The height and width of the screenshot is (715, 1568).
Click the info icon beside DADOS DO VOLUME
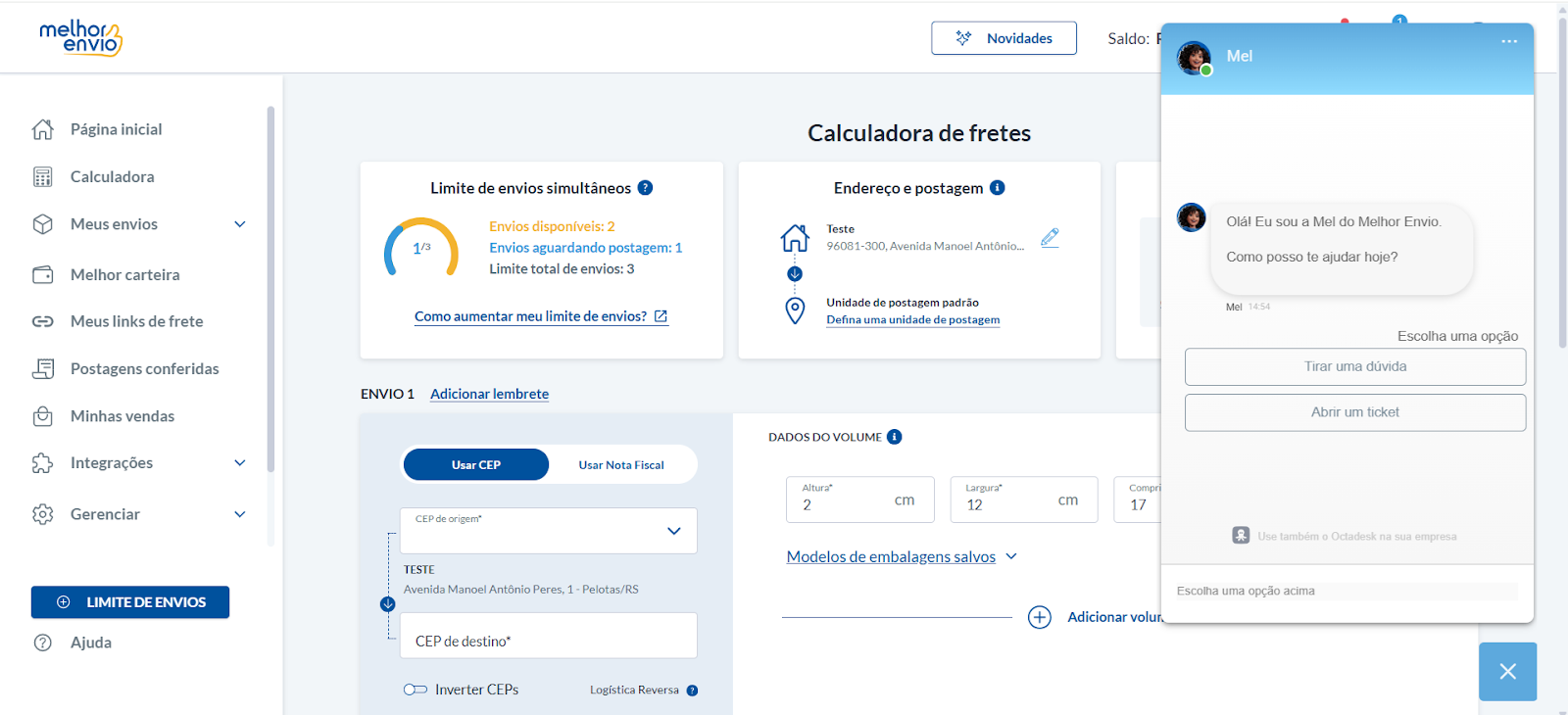(x=894, y=437)
